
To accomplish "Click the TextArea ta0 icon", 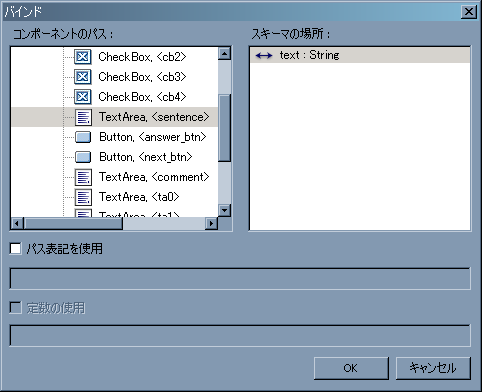I will point(83,197).
